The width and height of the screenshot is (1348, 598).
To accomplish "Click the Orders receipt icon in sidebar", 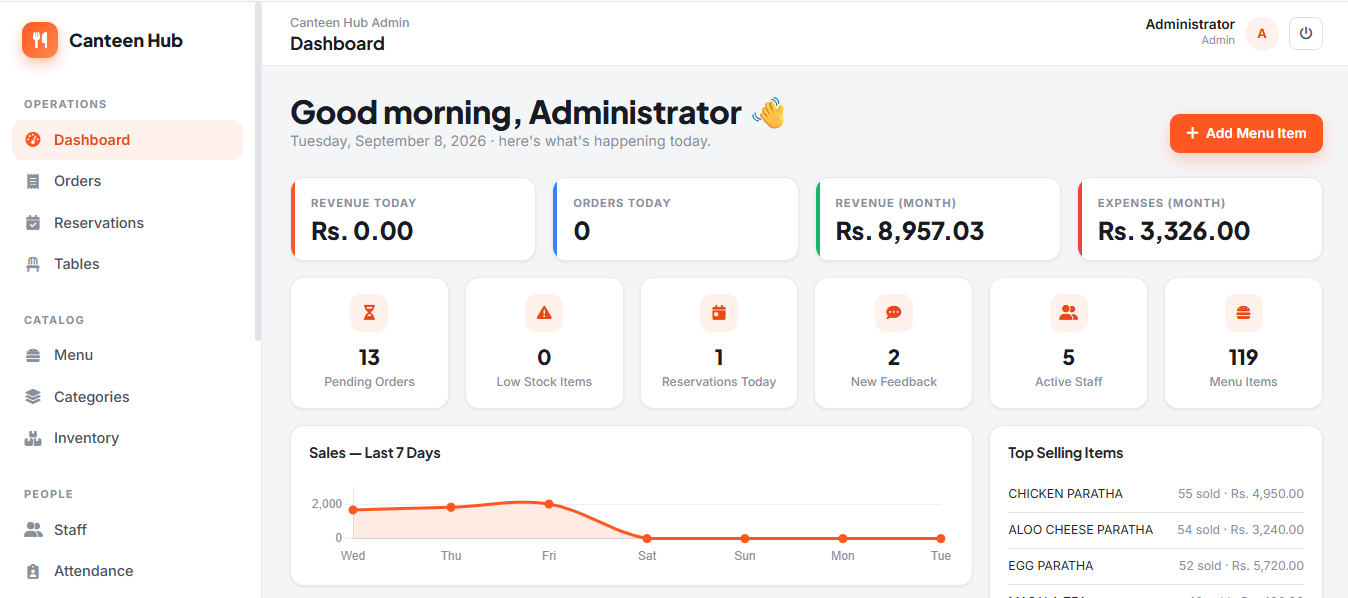I will click(x=33, y=181).
